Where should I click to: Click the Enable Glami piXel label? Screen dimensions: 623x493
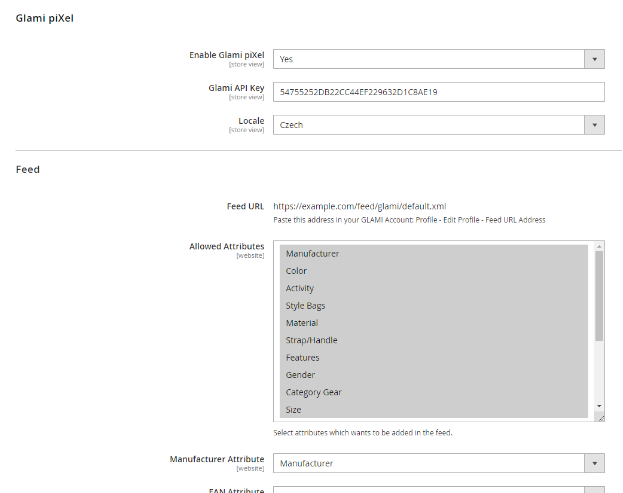click(226, 55)
